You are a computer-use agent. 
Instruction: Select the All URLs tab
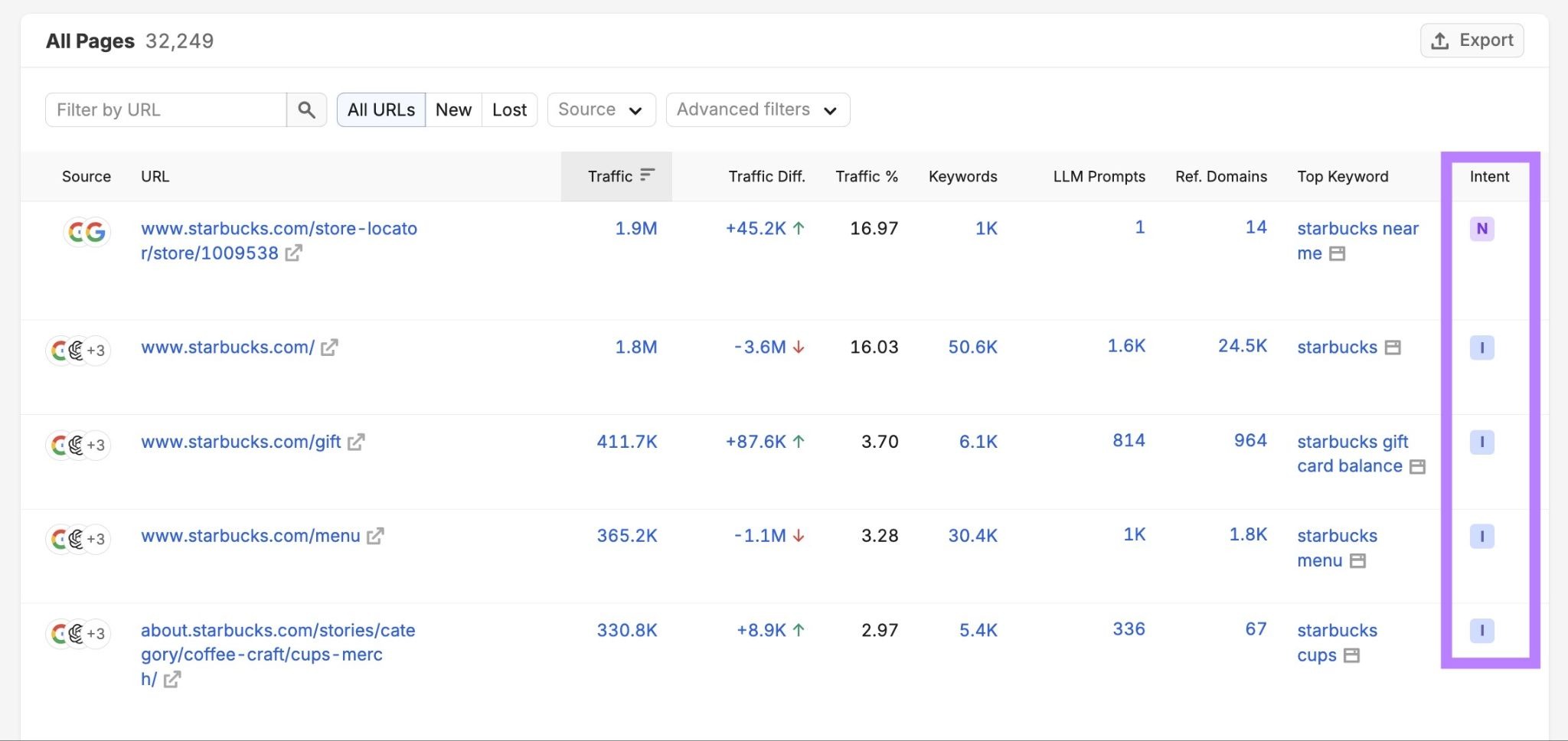point(381,110)
